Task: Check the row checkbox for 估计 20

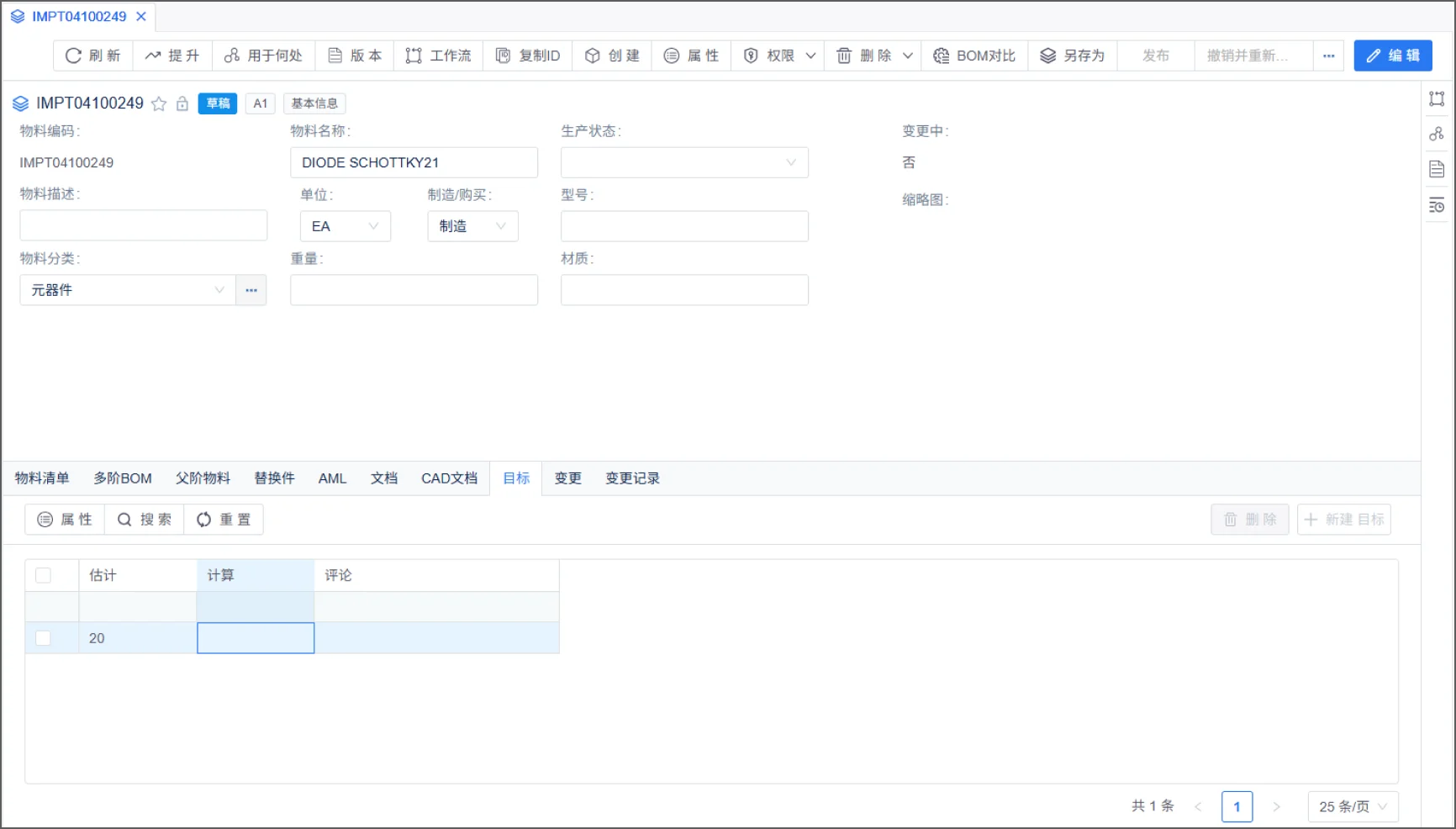Action: point(44,638)
